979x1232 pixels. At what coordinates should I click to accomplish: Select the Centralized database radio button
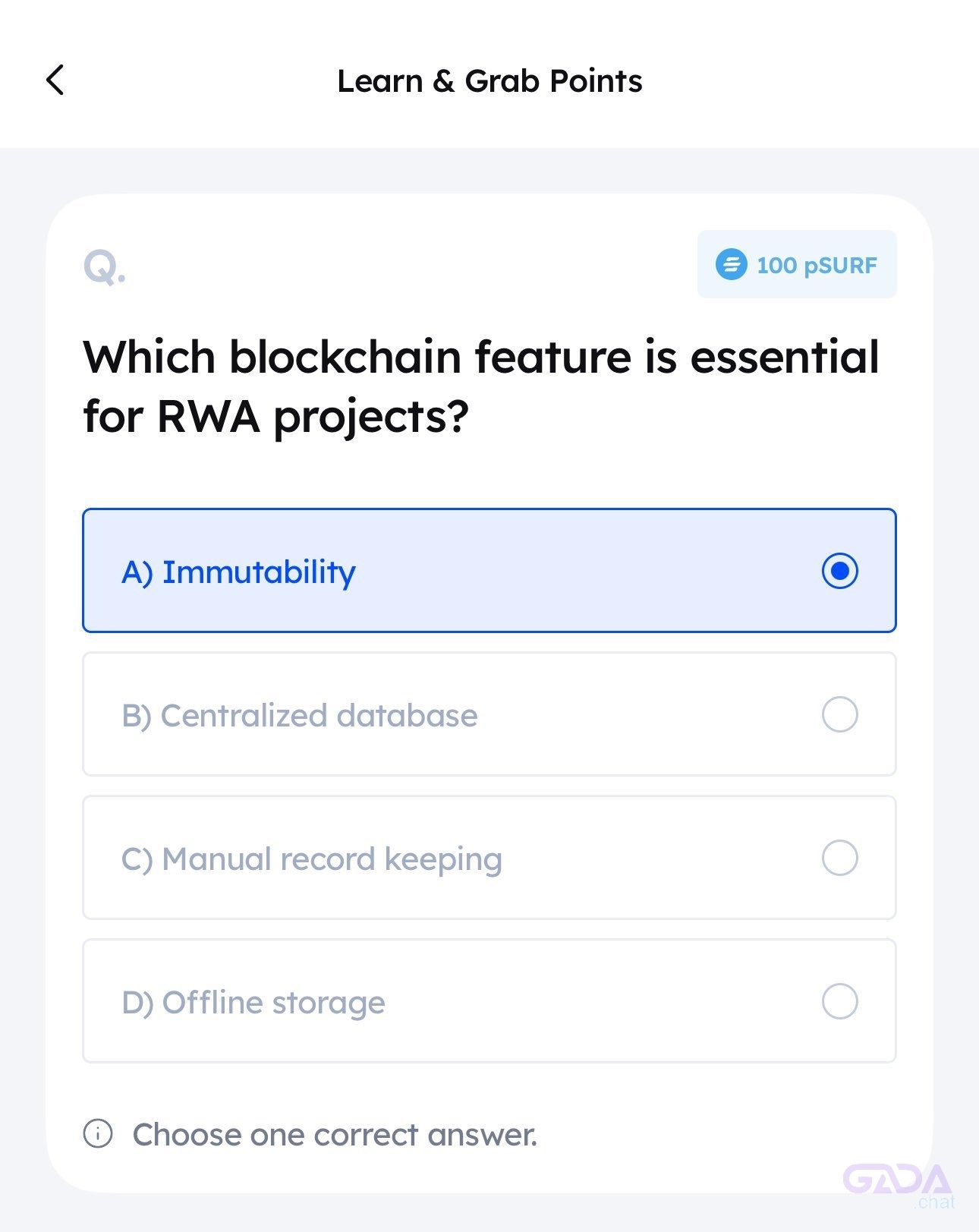click(839, 714)
